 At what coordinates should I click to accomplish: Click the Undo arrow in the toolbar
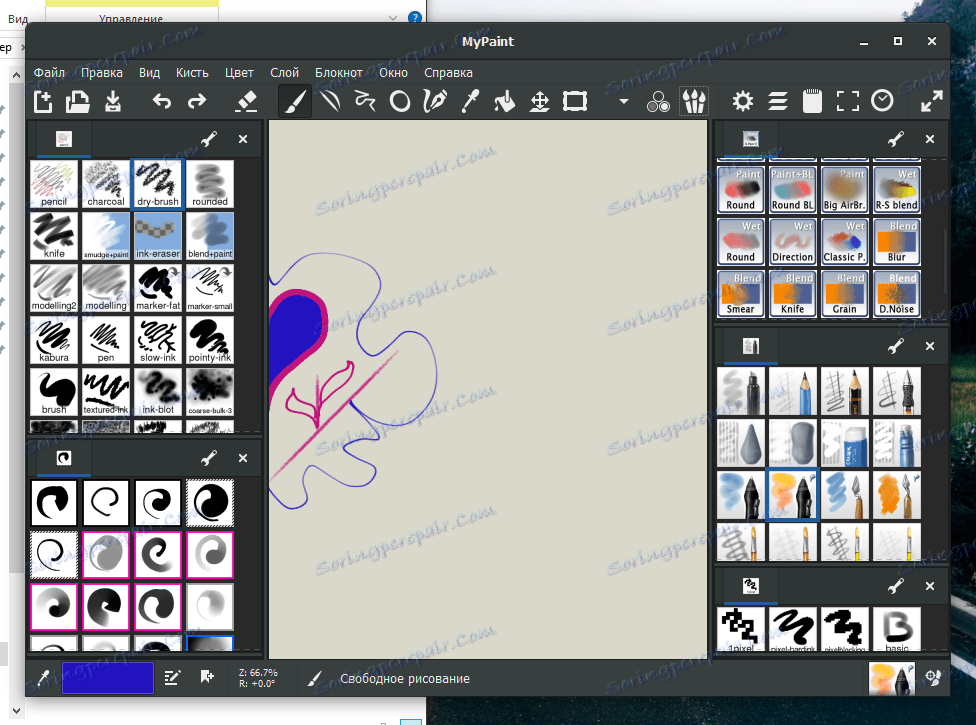(x=161, y=100)
